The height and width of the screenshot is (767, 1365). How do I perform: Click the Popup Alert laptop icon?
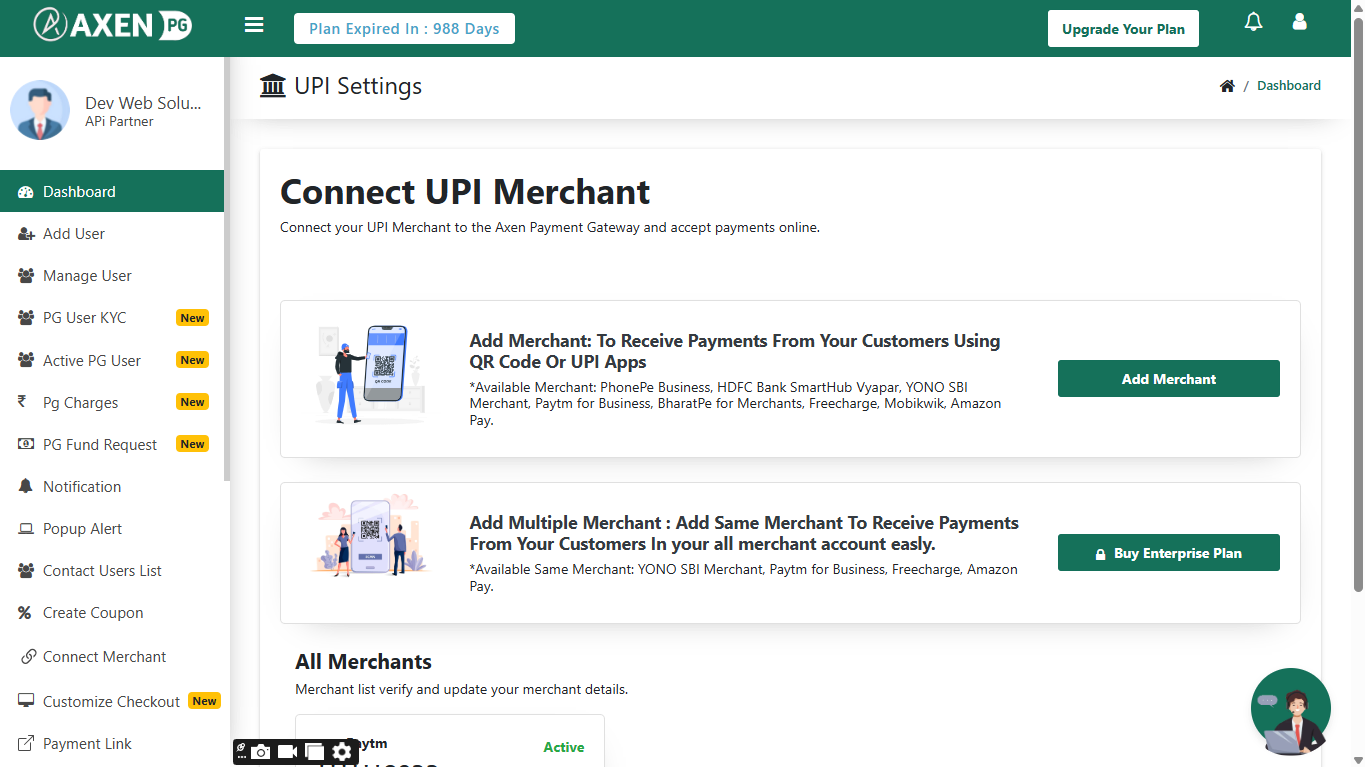26,529
